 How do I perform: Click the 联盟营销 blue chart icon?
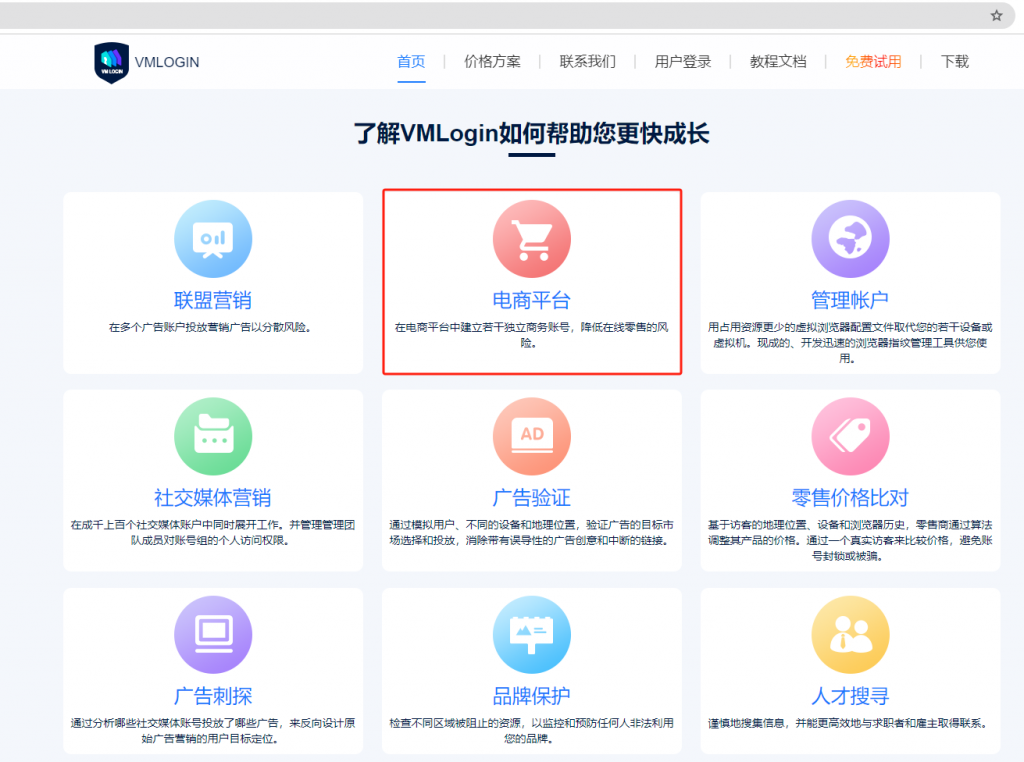coord(213,239)
